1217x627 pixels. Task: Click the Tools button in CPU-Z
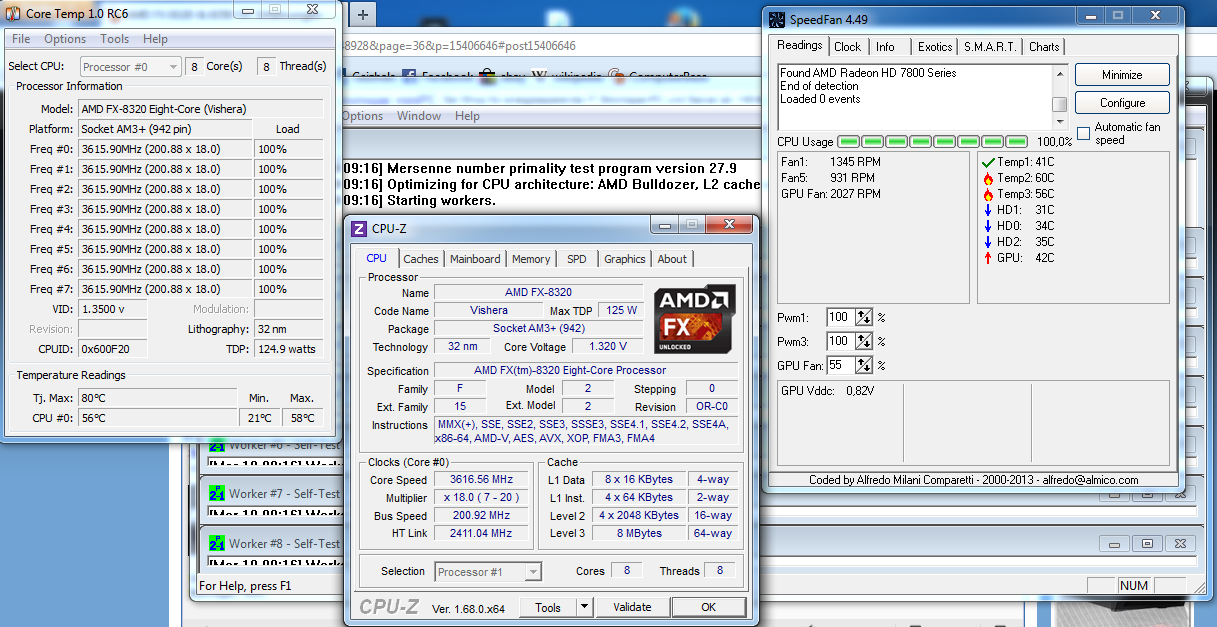click(548, 607)
